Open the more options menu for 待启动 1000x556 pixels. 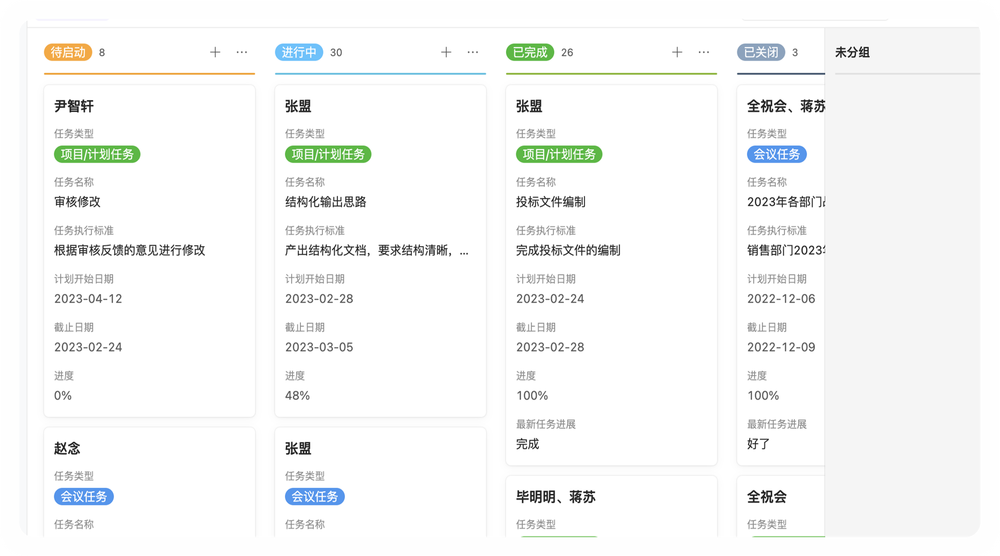pyautogui.click(x=242, y=52)
